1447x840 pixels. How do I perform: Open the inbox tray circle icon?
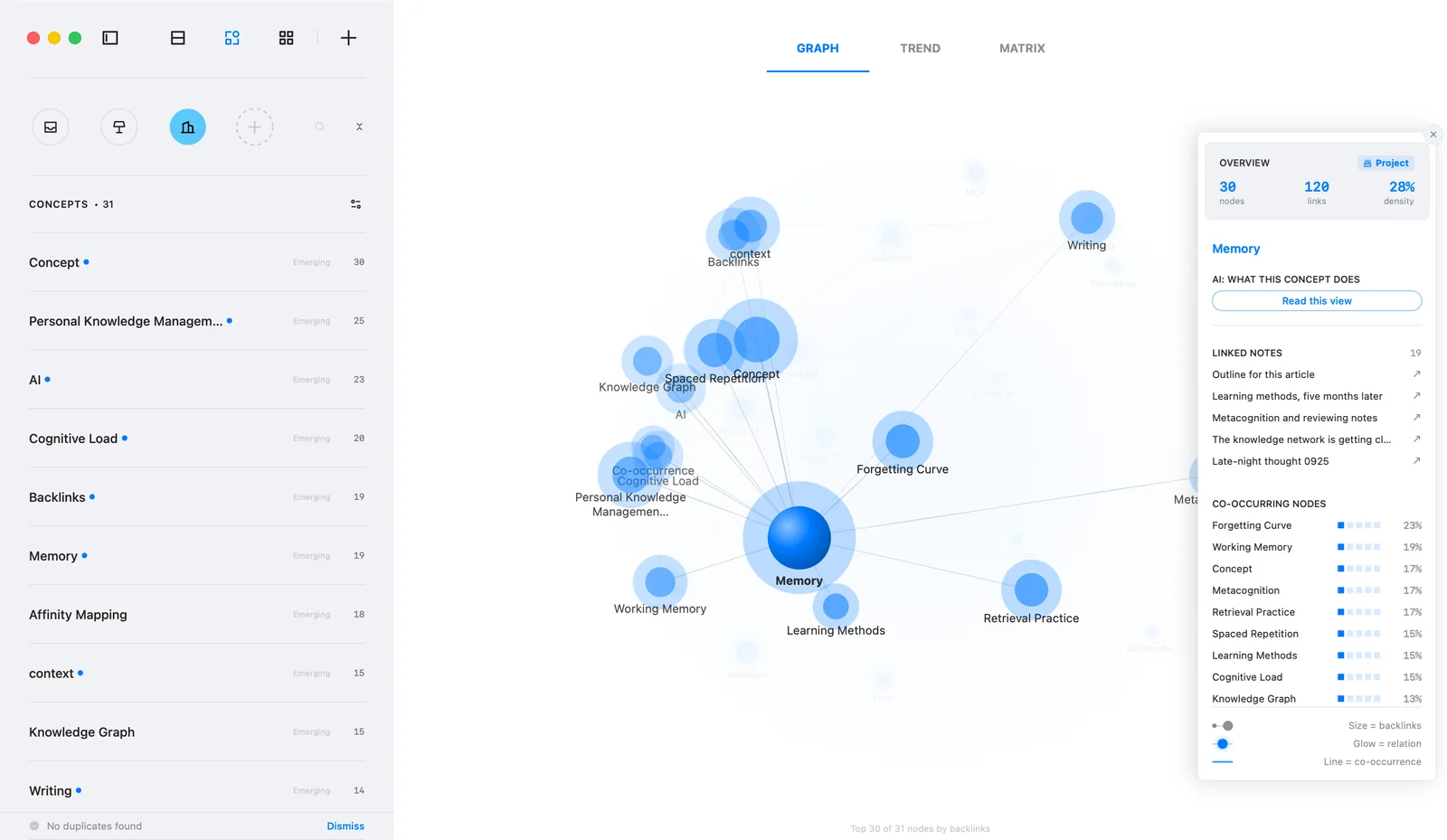(x=51, y=127)
